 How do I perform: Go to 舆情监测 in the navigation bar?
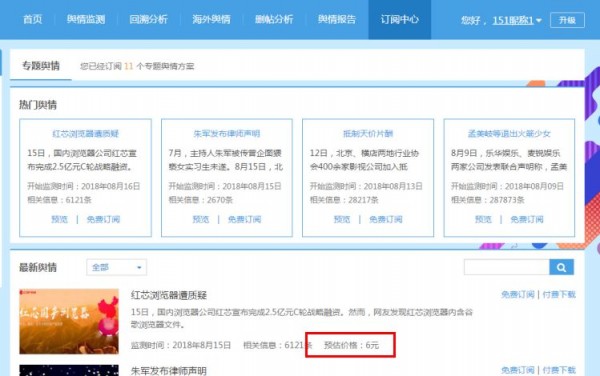(86, 19)
